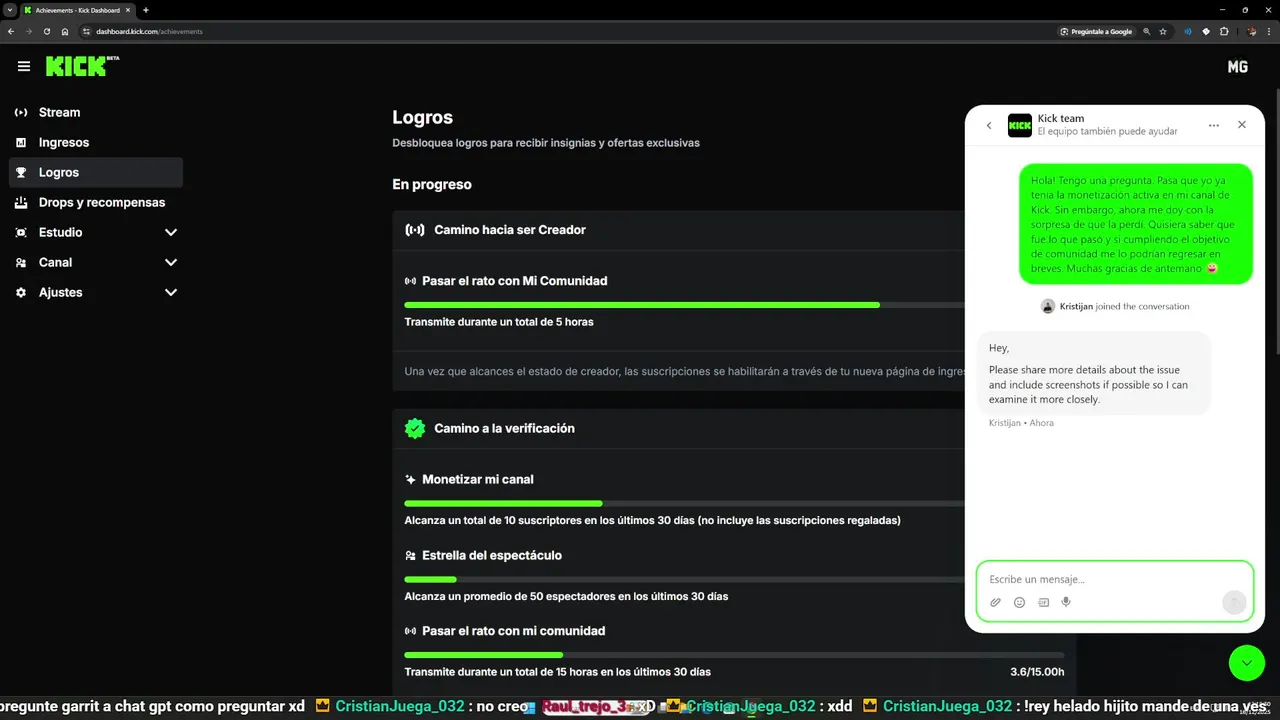
Task: Click the send message arrow button
Action: [1234, 601]
